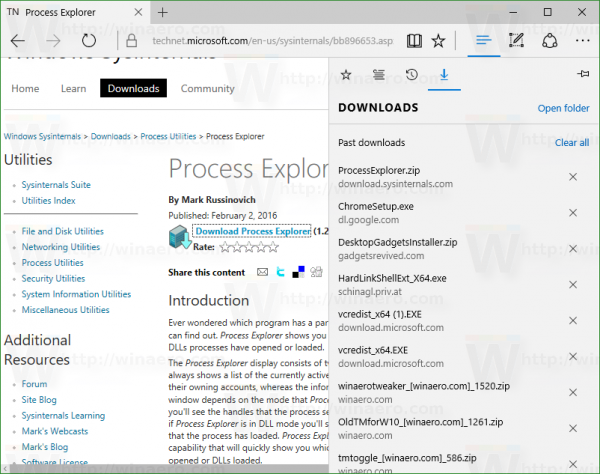This screenshot has height=474, width=600.
Task: Open the More actions ellipsis menu
Action: pos(582,41)
